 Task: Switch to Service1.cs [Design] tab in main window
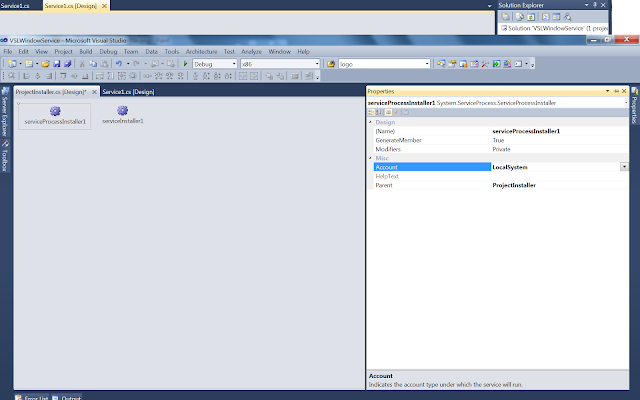(128, 92)
